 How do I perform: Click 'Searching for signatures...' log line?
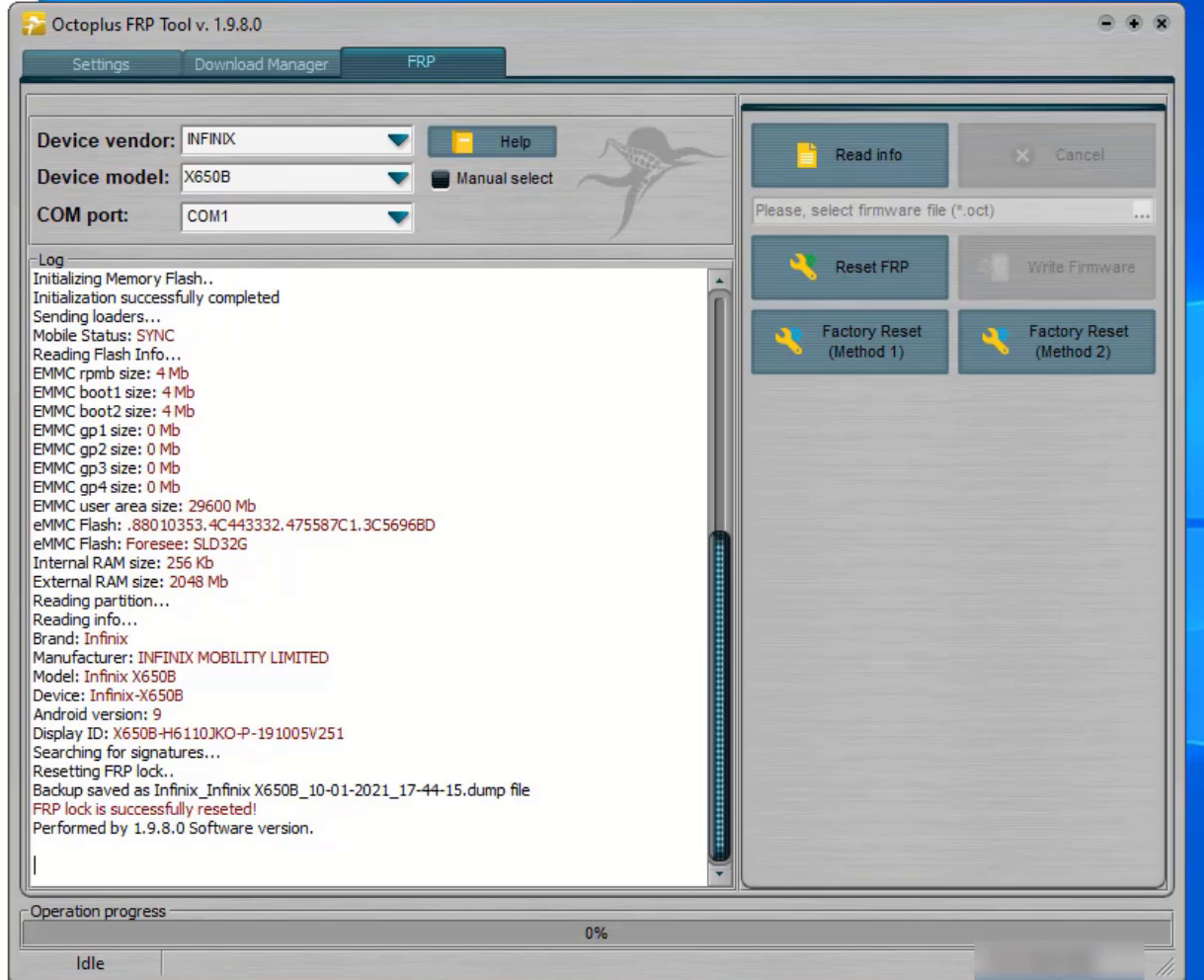pos(126,752)
